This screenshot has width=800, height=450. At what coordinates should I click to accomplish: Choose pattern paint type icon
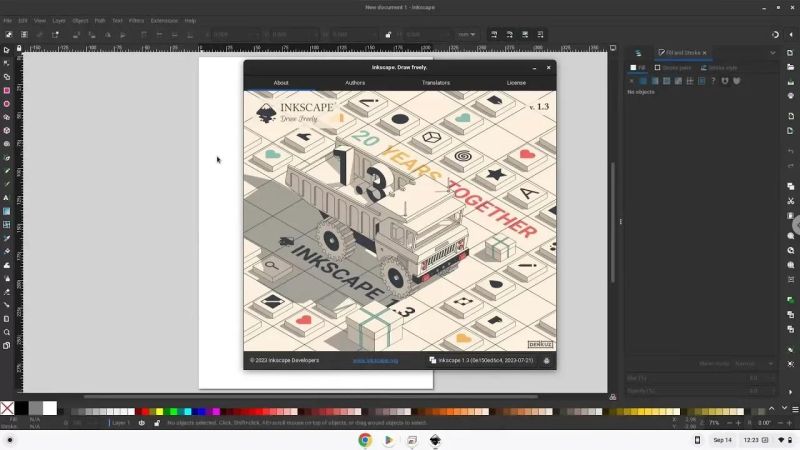point(690,81)
